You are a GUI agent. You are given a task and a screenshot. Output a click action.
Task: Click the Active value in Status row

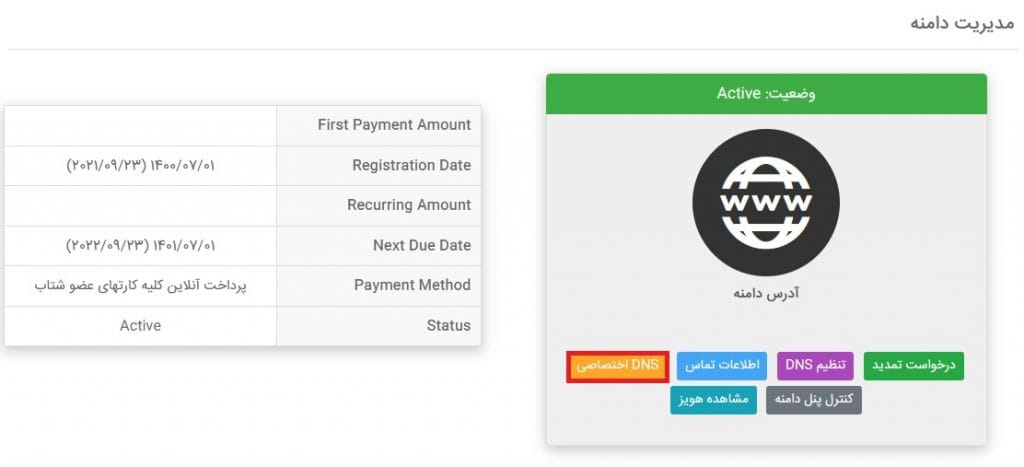[140, 325]
